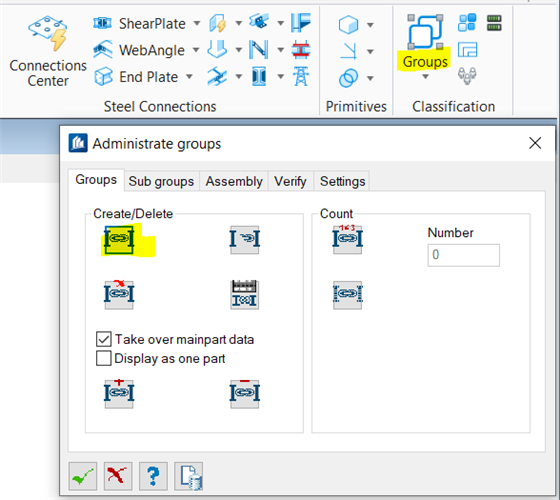Click the count groups 1<3 icon
This screenshot has height=500, width=560.
pos(348,240)
